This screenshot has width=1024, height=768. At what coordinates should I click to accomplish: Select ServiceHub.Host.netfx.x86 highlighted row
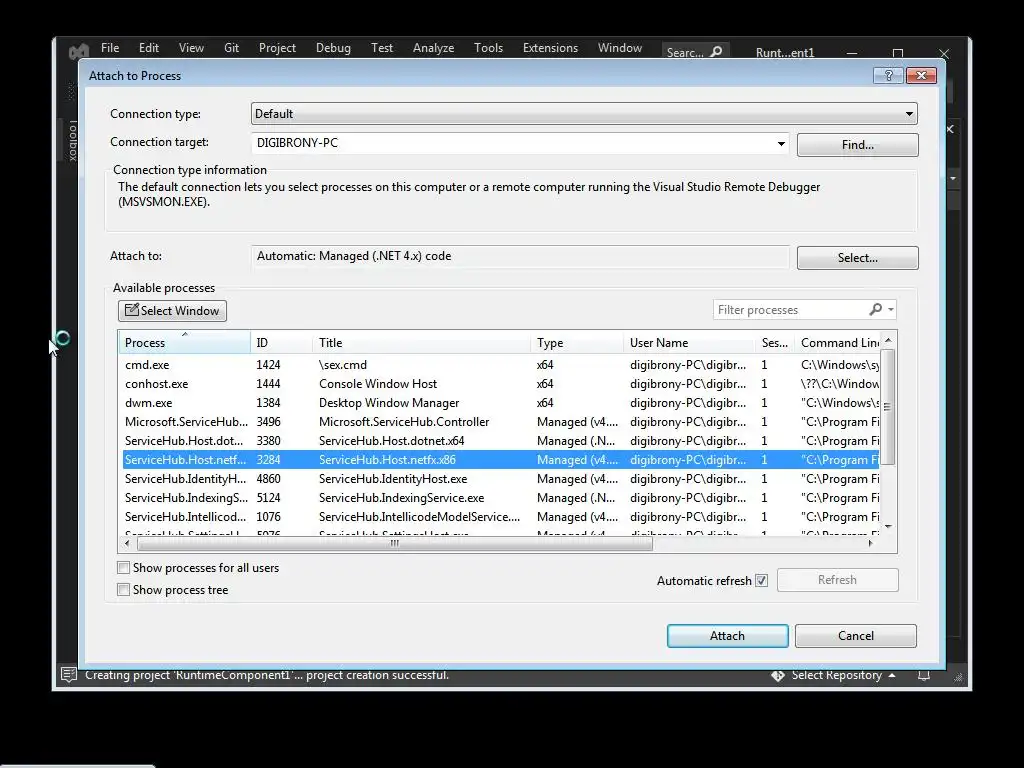501,460
